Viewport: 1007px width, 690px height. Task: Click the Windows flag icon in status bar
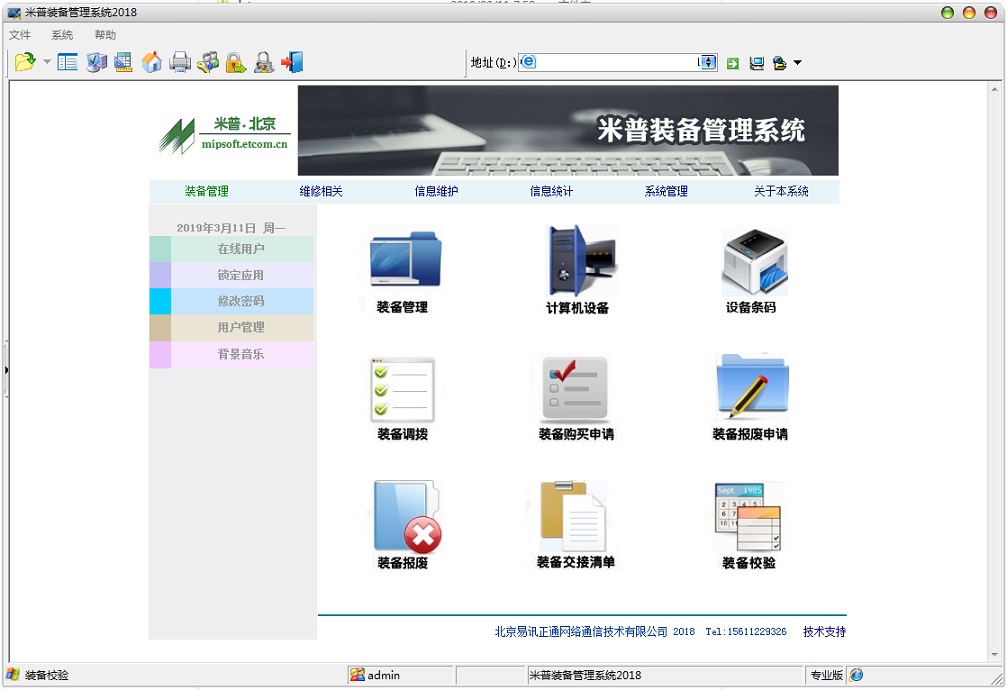click(13, 675)
